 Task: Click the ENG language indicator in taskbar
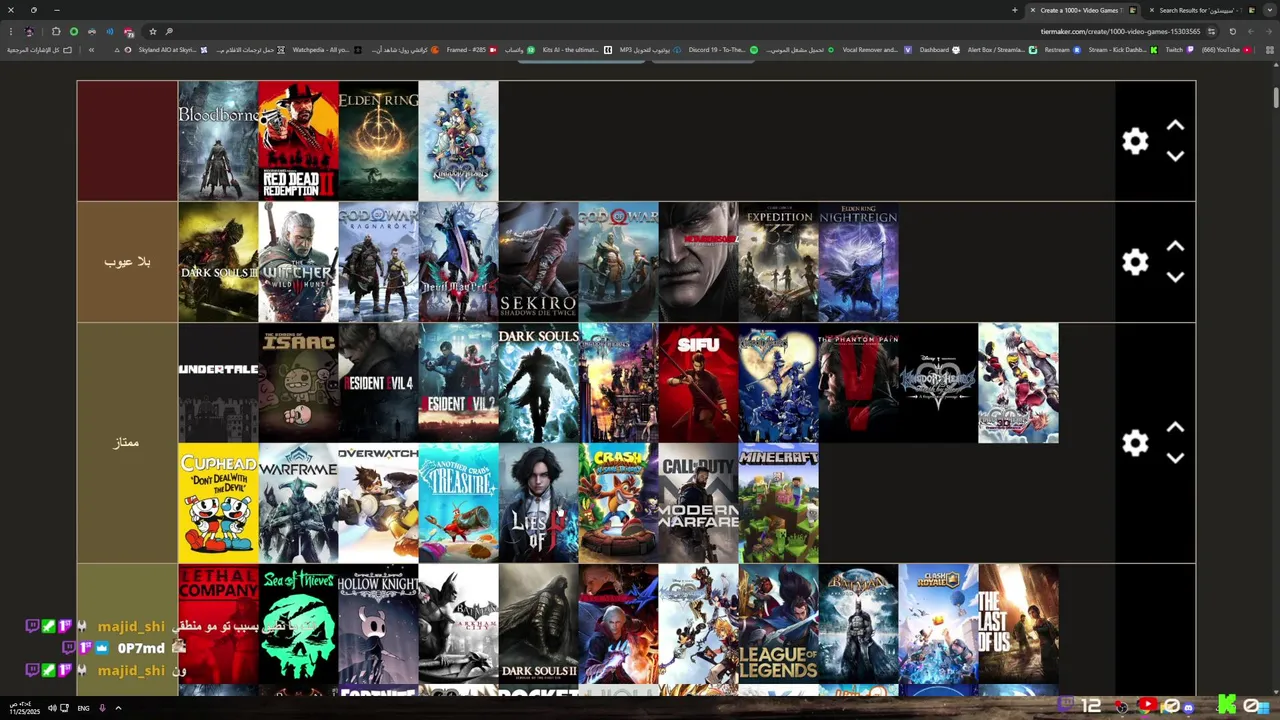(83, 708)
